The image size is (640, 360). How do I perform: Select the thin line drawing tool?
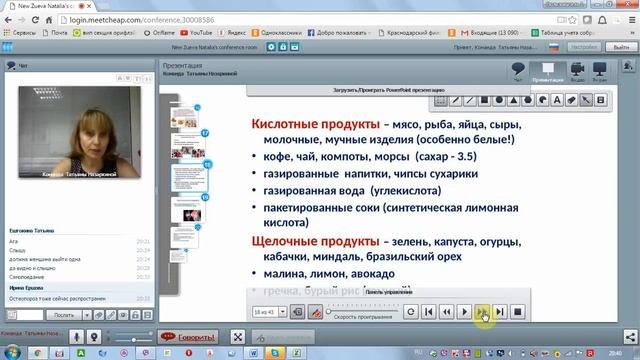click(x=470, y=100)
